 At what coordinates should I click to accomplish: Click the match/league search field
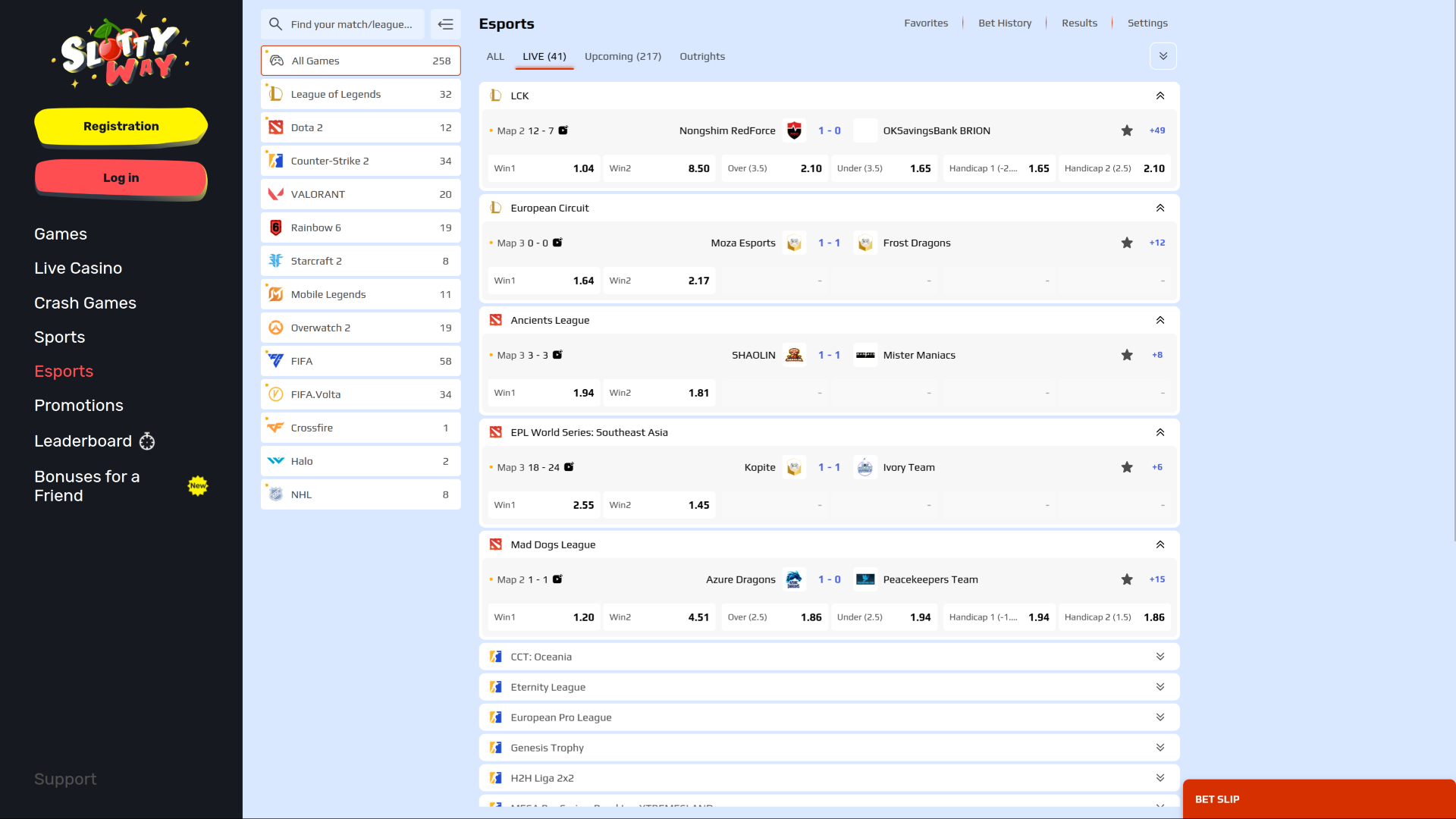[x=352, y=24]
